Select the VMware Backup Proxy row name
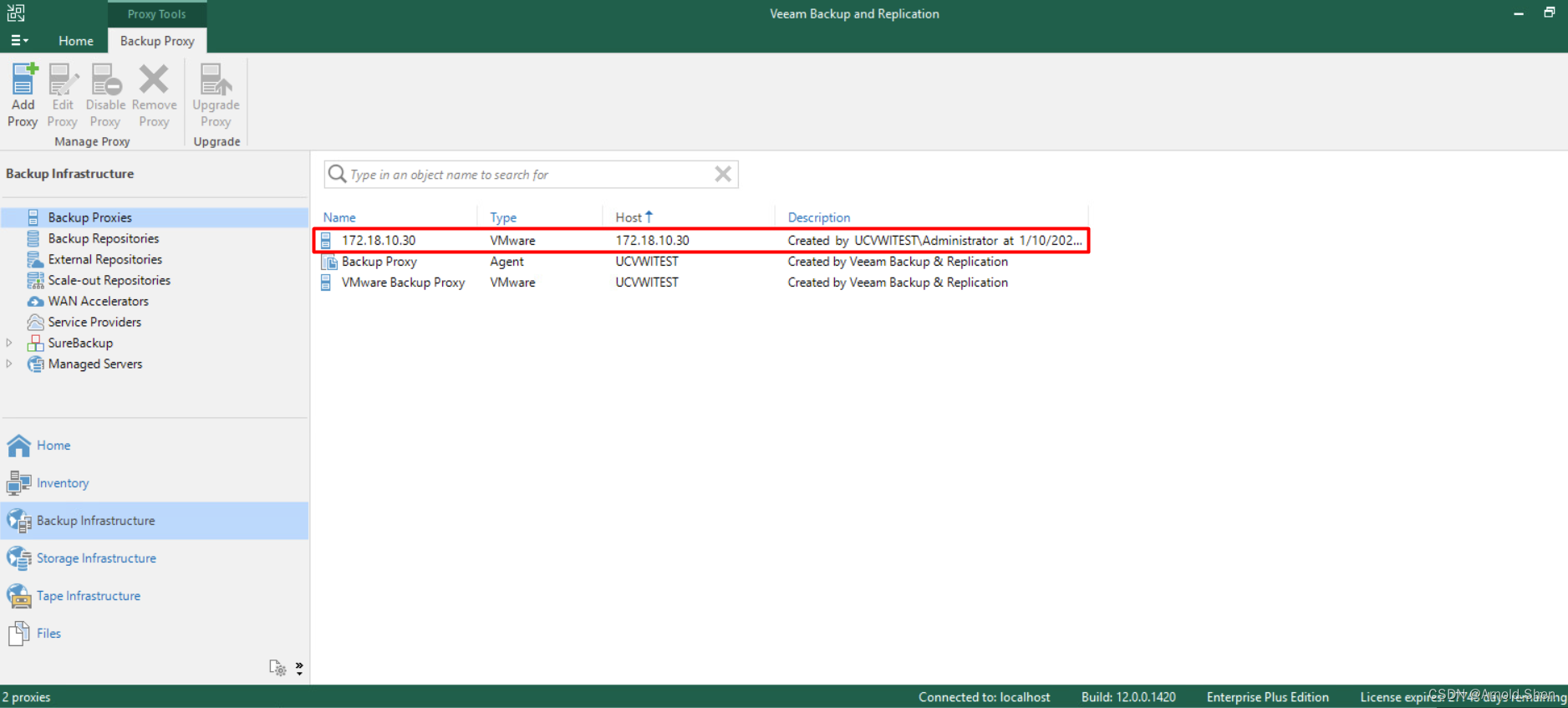Screen dimensions: 1568x708 403,283
